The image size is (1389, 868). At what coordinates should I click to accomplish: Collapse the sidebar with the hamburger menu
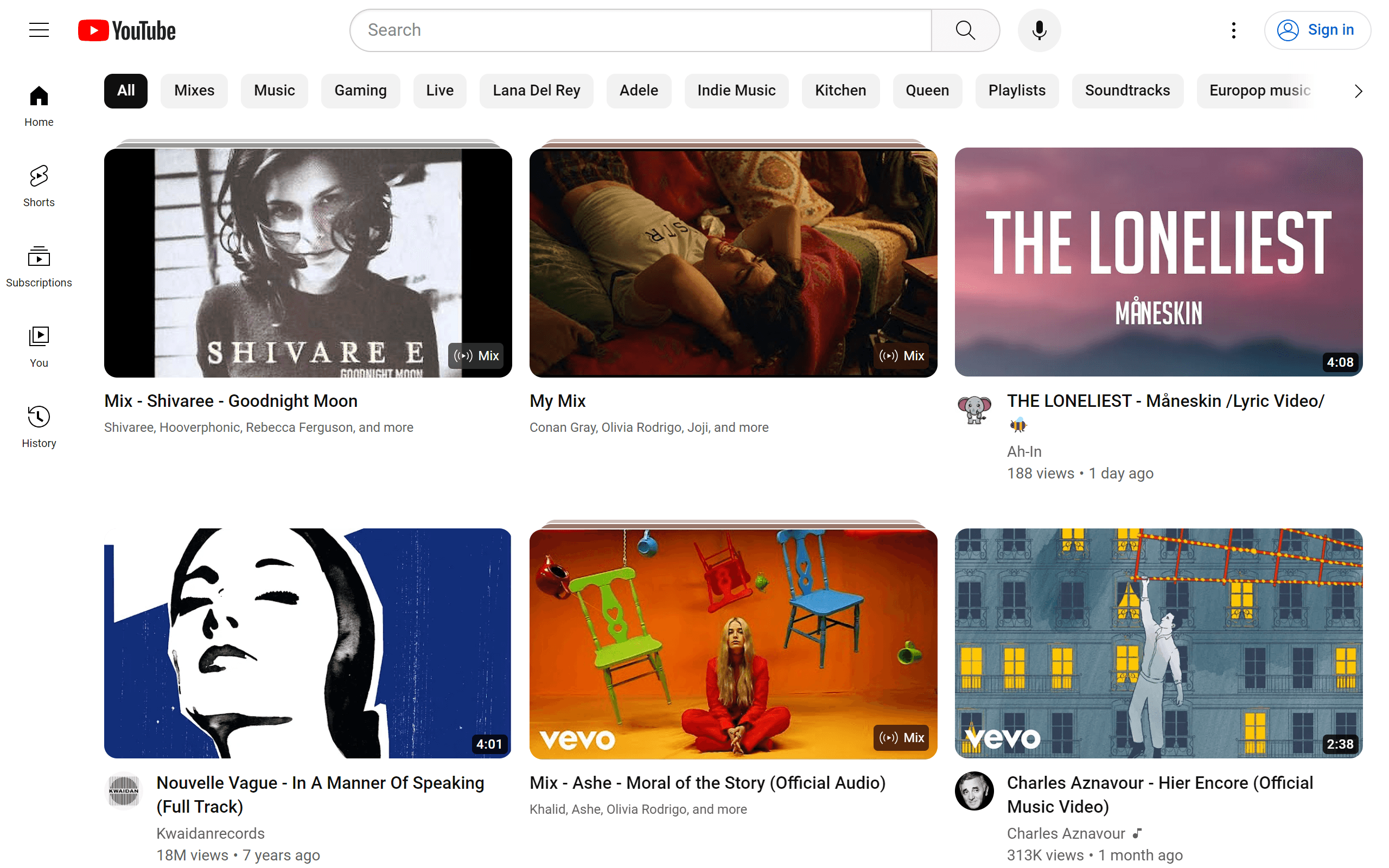click(39, 30)
